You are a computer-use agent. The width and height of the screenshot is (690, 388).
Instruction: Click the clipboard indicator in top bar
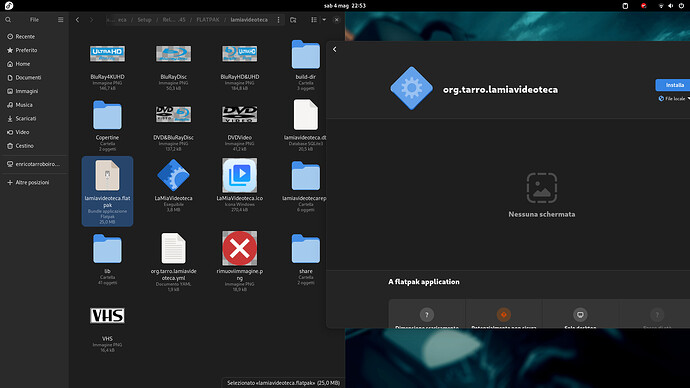625,6
